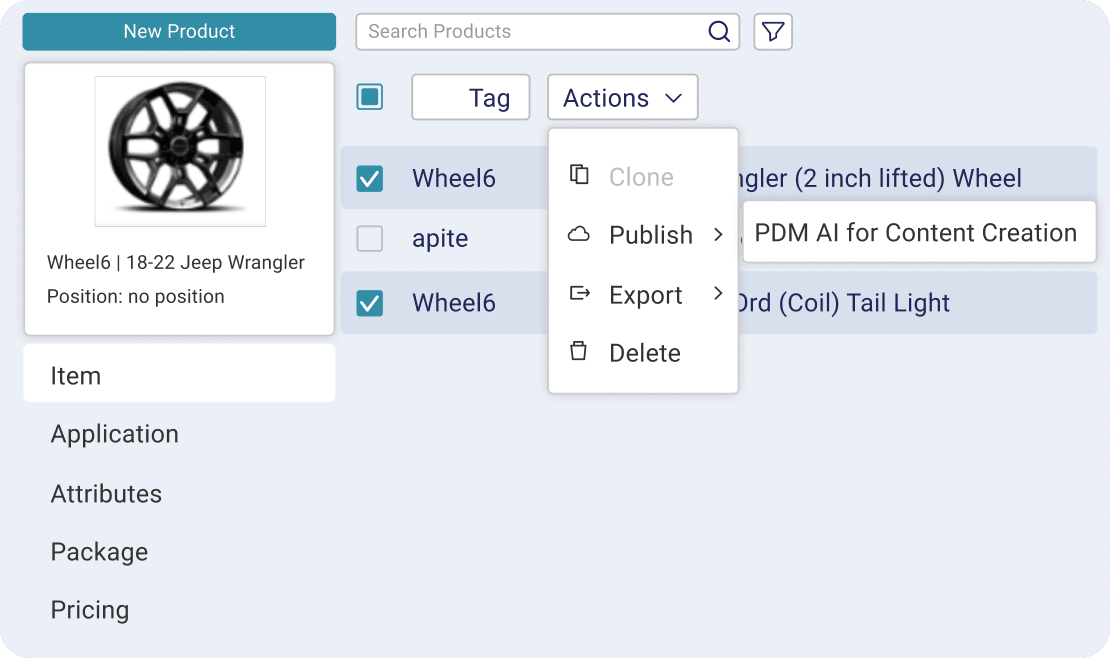Click the search magnifier icon
Screen dimensions: 1110x658
pos(719,32)
